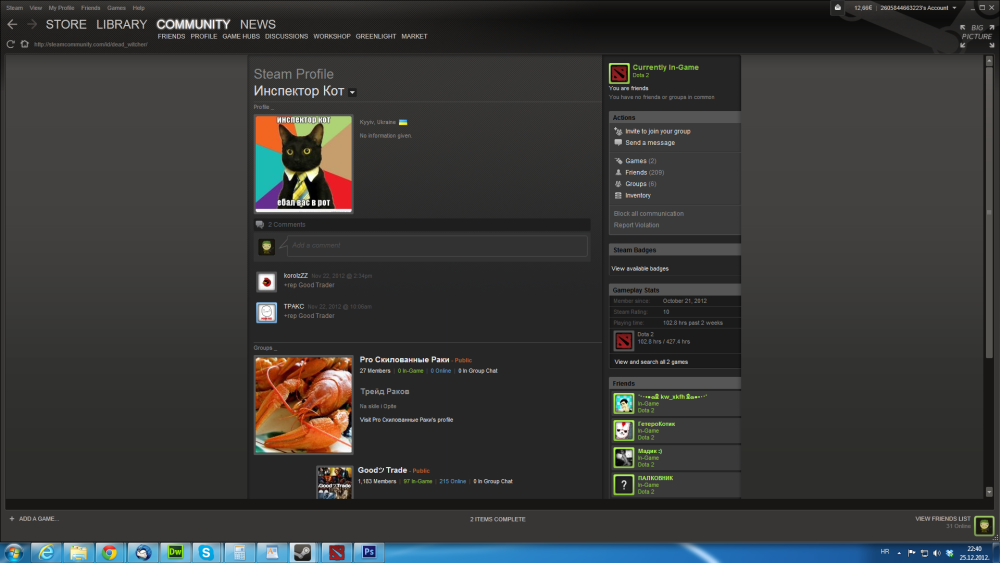Open own avatar in friends list corner

point(984,525)
